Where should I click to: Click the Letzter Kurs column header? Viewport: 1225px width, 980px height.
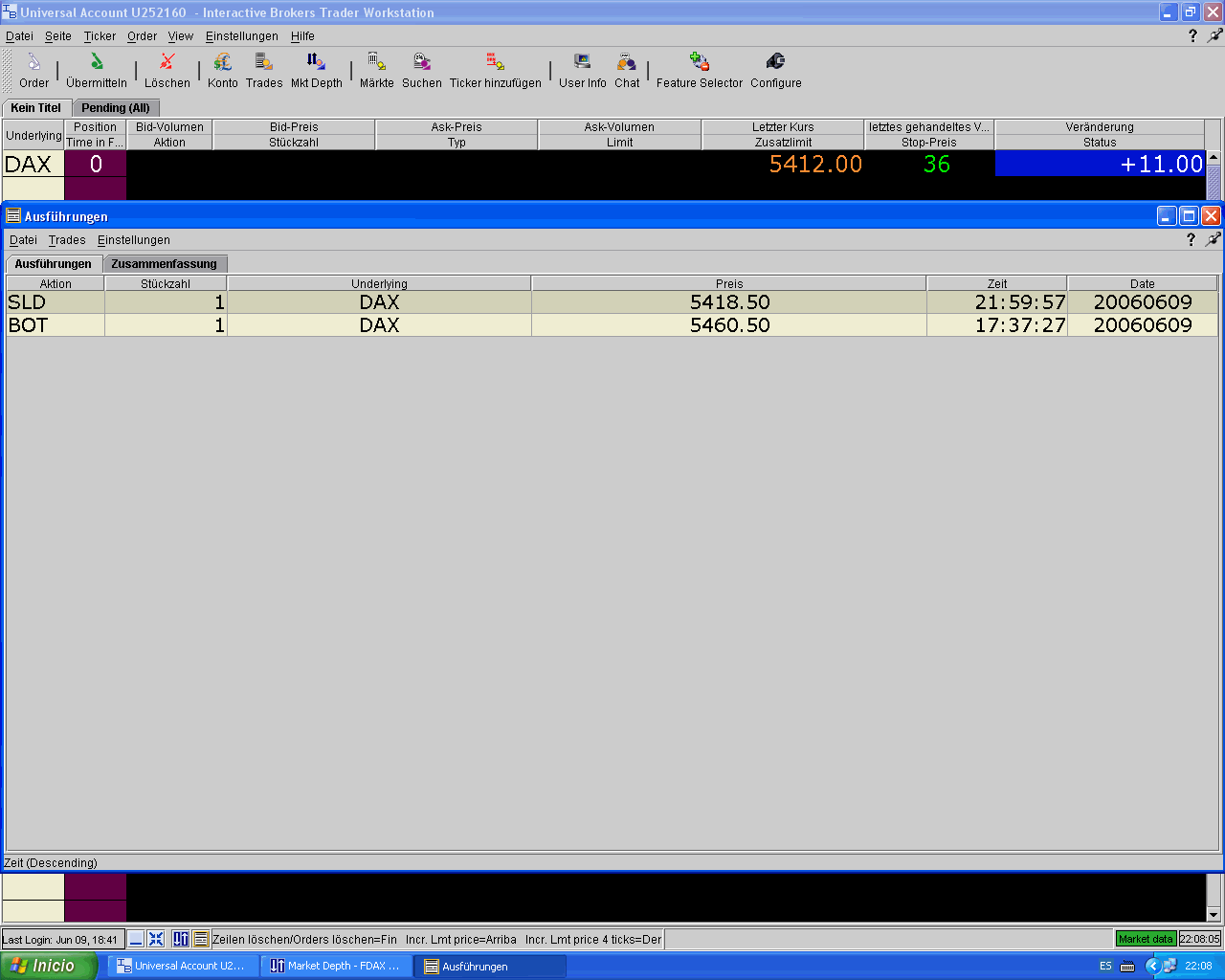783,126
